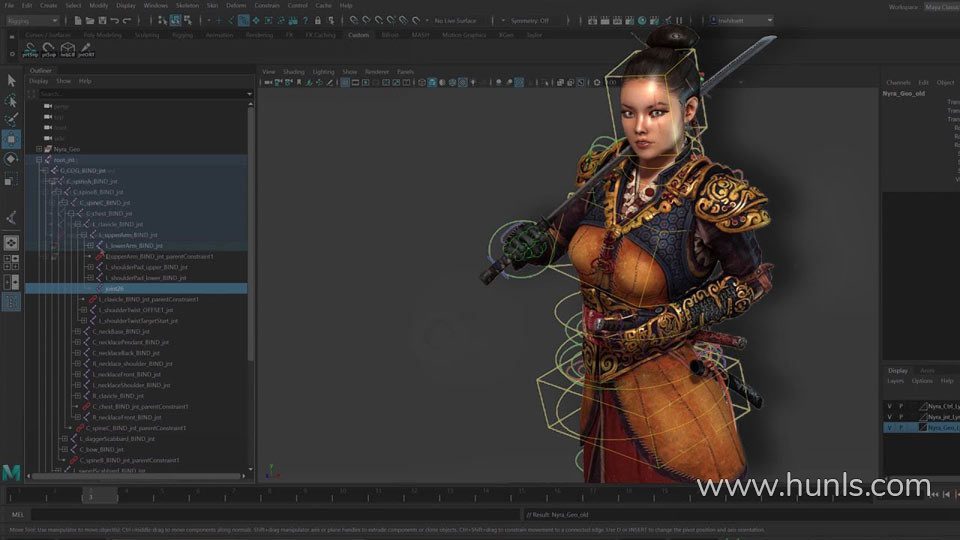
Task: Expand C_bow_BIND_jnt node
Action: coord(65,449)
